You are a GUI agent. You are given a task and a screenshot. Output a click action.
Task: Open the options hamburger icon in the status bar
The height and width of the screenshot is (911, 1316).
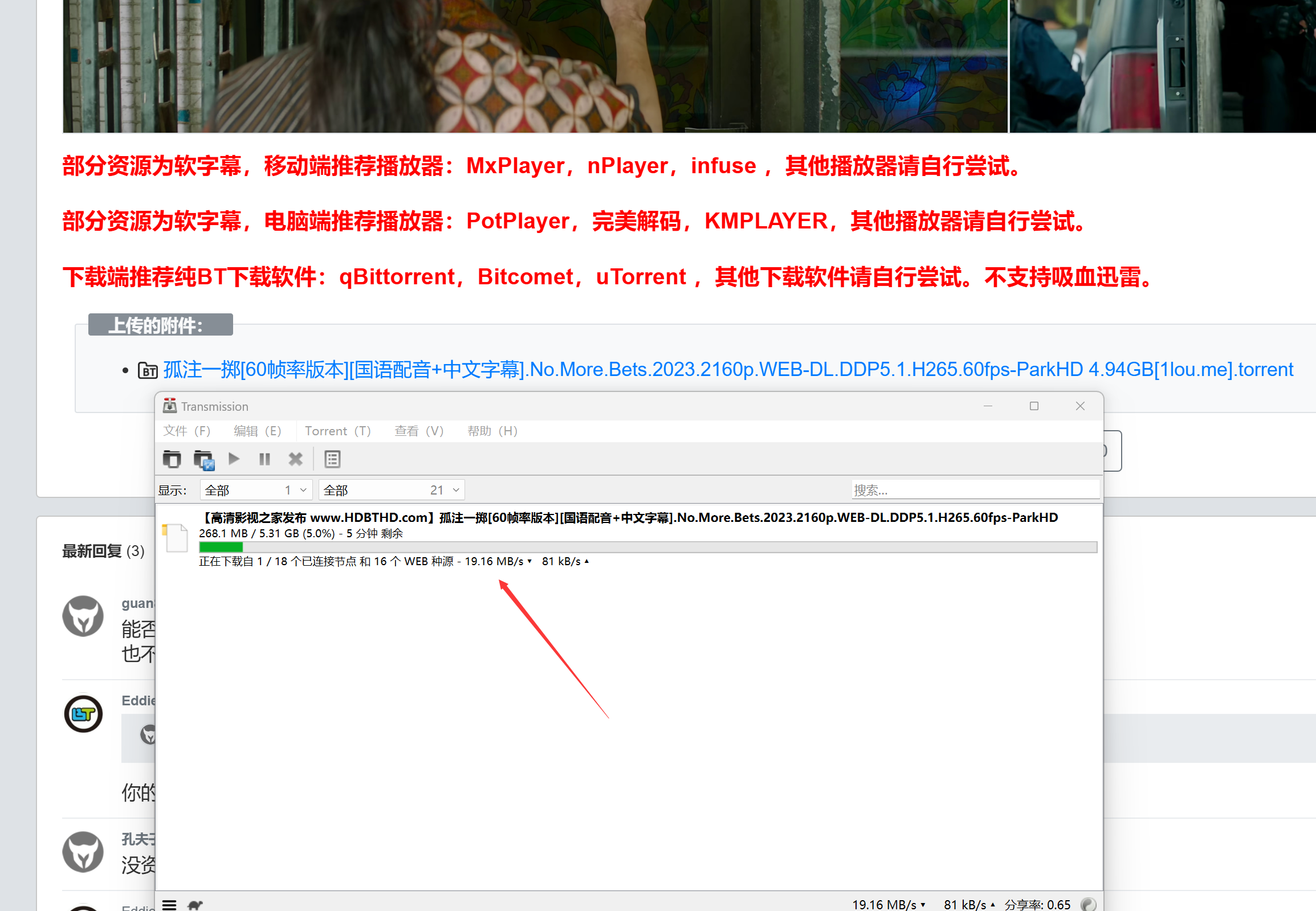[x=169, y=904]
